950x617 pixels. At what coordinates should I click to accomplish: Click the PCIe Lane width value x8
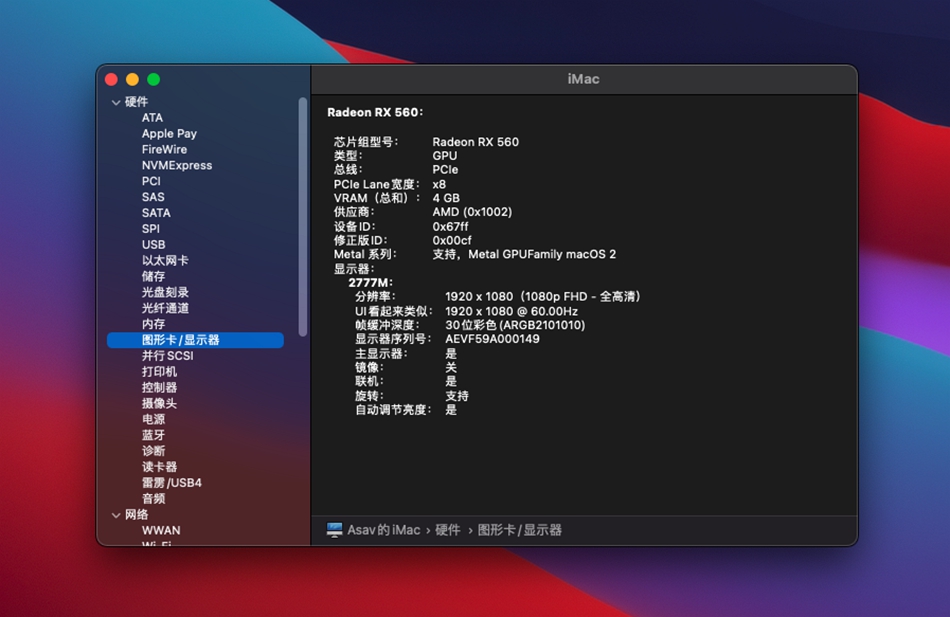pyautogui.click(x=439, y=184)
